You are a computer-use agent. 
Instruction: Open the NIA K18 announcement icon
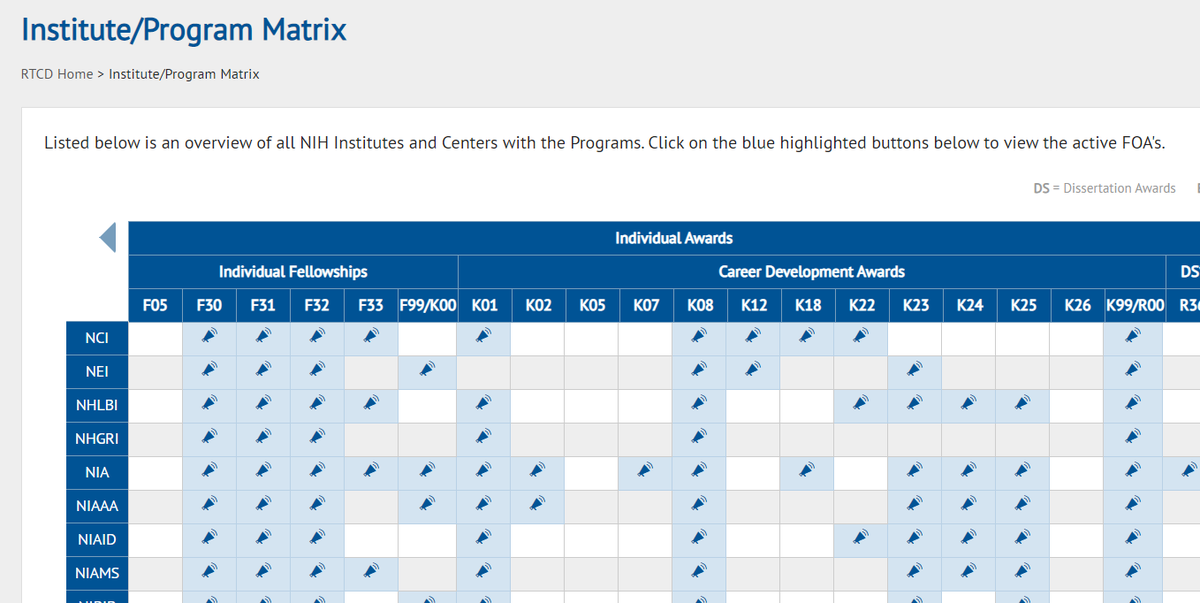[x=806, y=471]
